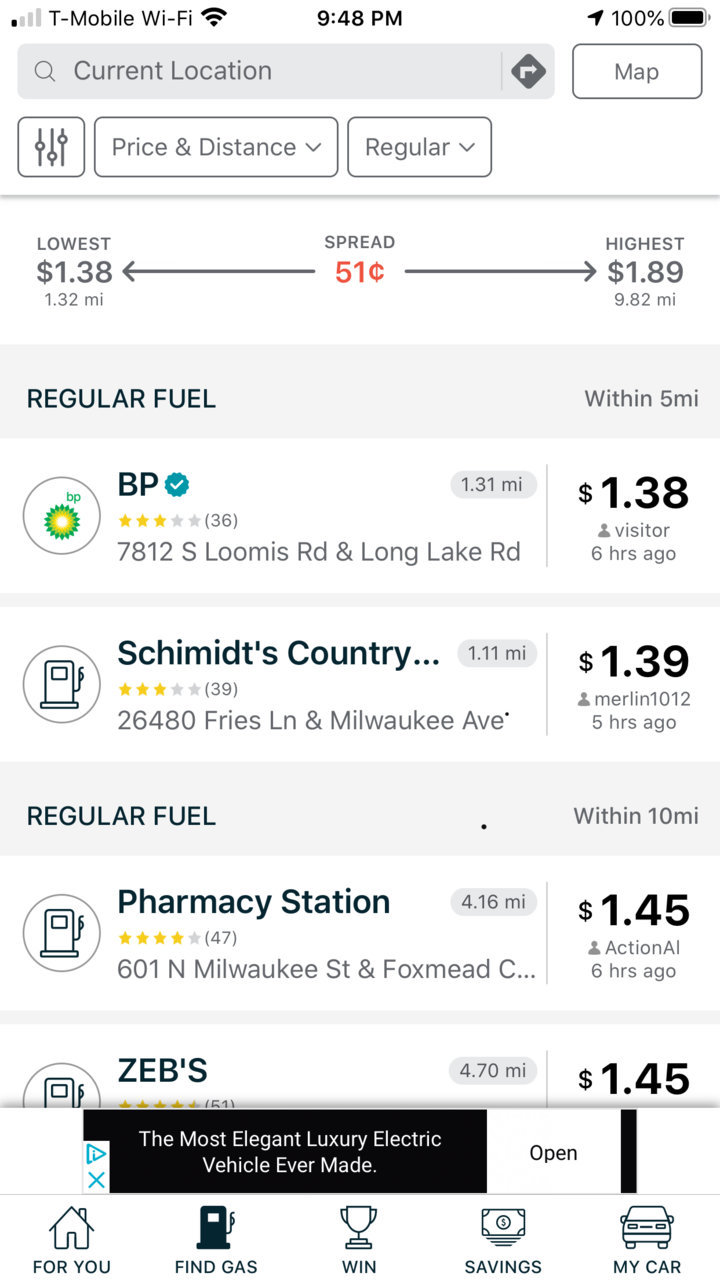The width and height of the screenshot is (720, 1280).
Task: Open BP star rating reviews
Action: coord(178,520)
